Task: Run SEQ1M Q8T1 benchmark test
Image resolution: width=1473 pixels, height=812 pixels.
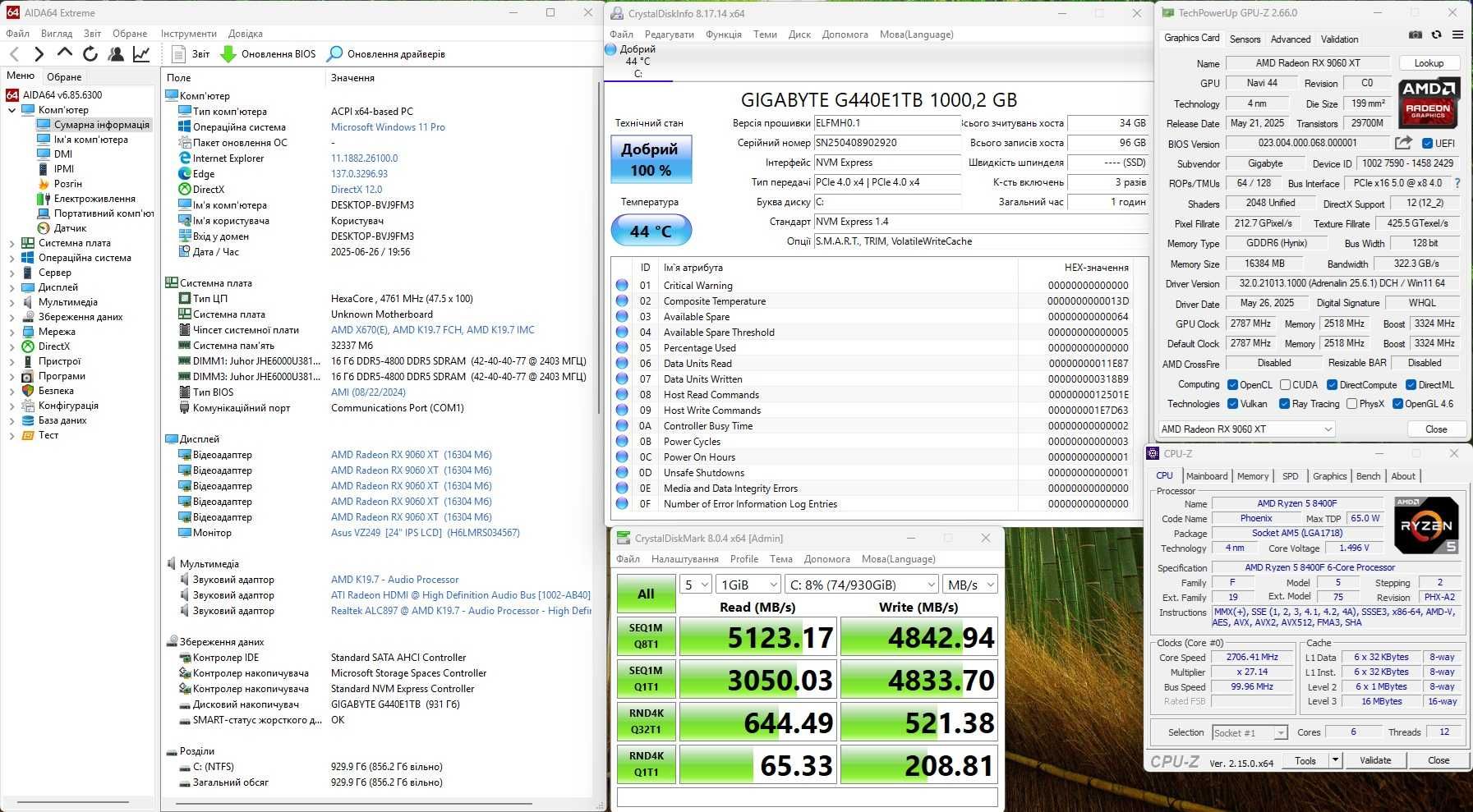Action: pyautogui.click(x=647, y=636)
